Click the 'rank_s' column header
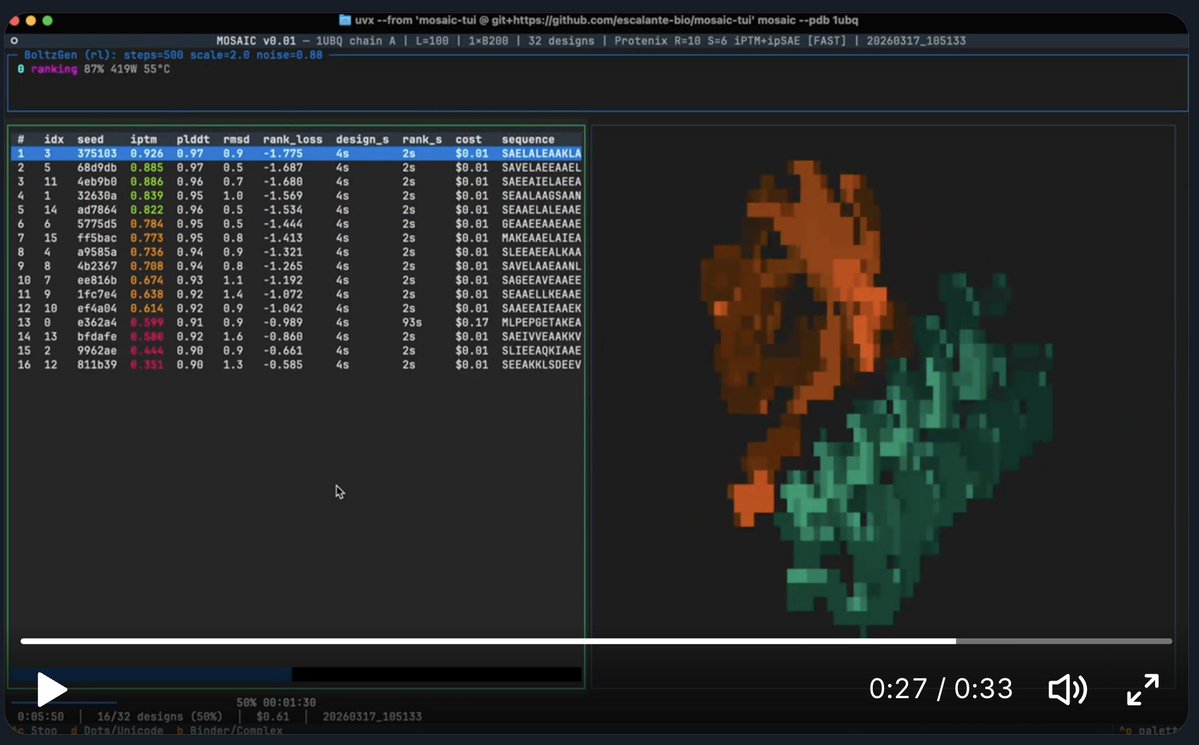This screenshot has height=745, width=1199. click(422, 139)
